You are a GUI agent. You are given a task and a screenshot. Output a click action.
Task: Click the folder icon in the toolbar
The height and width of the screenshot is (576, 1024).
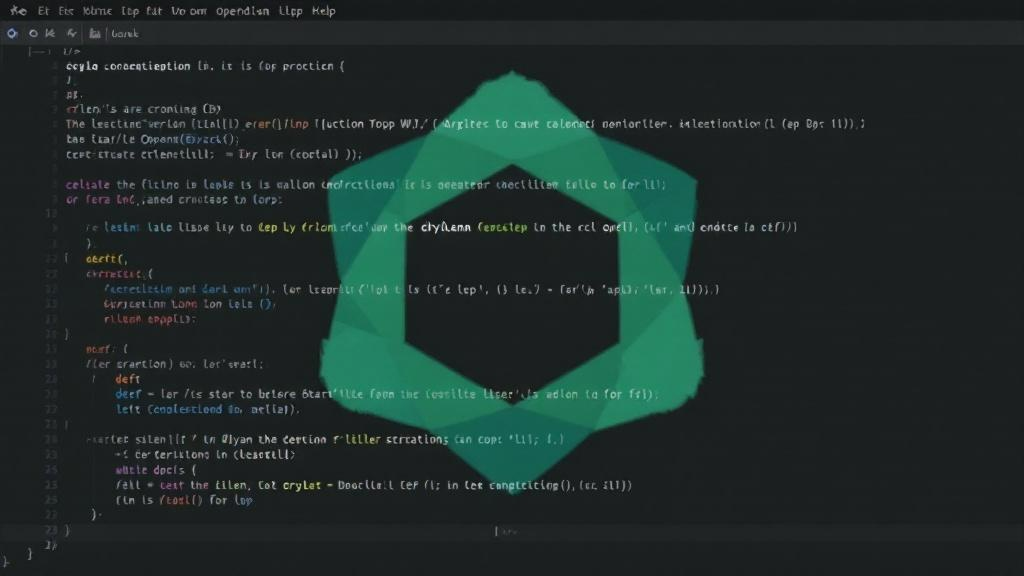tap(95, 33)
